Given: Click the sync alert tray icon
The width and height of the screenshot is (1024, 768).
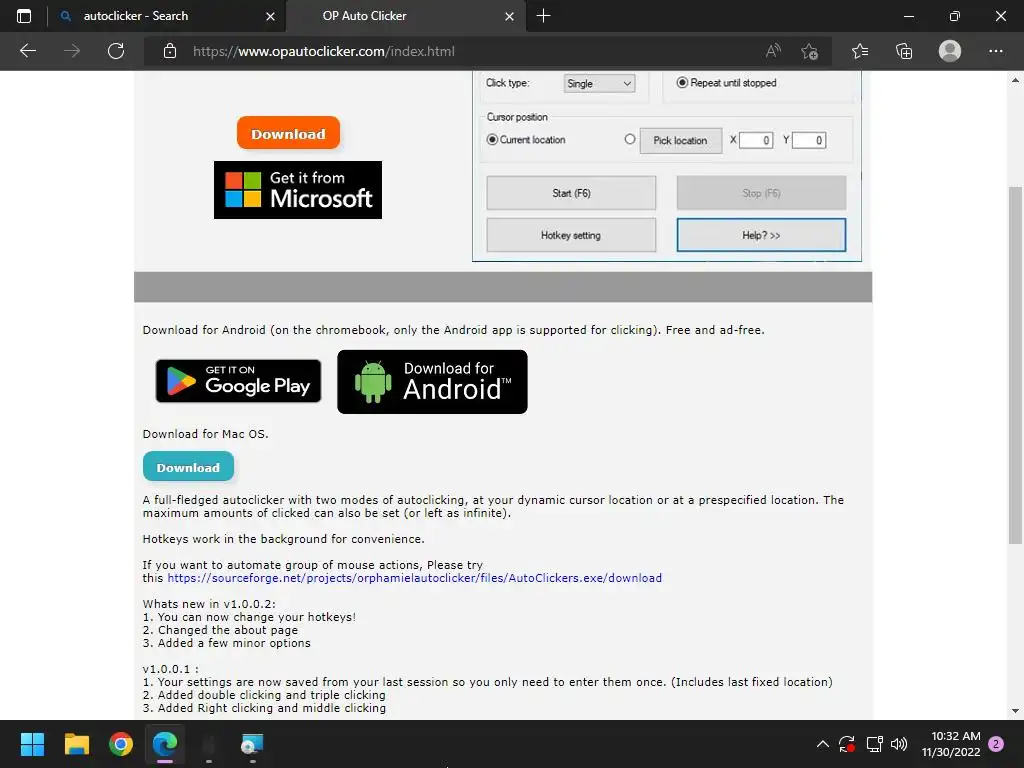Looking at the screenshot, I should point(847,744).
